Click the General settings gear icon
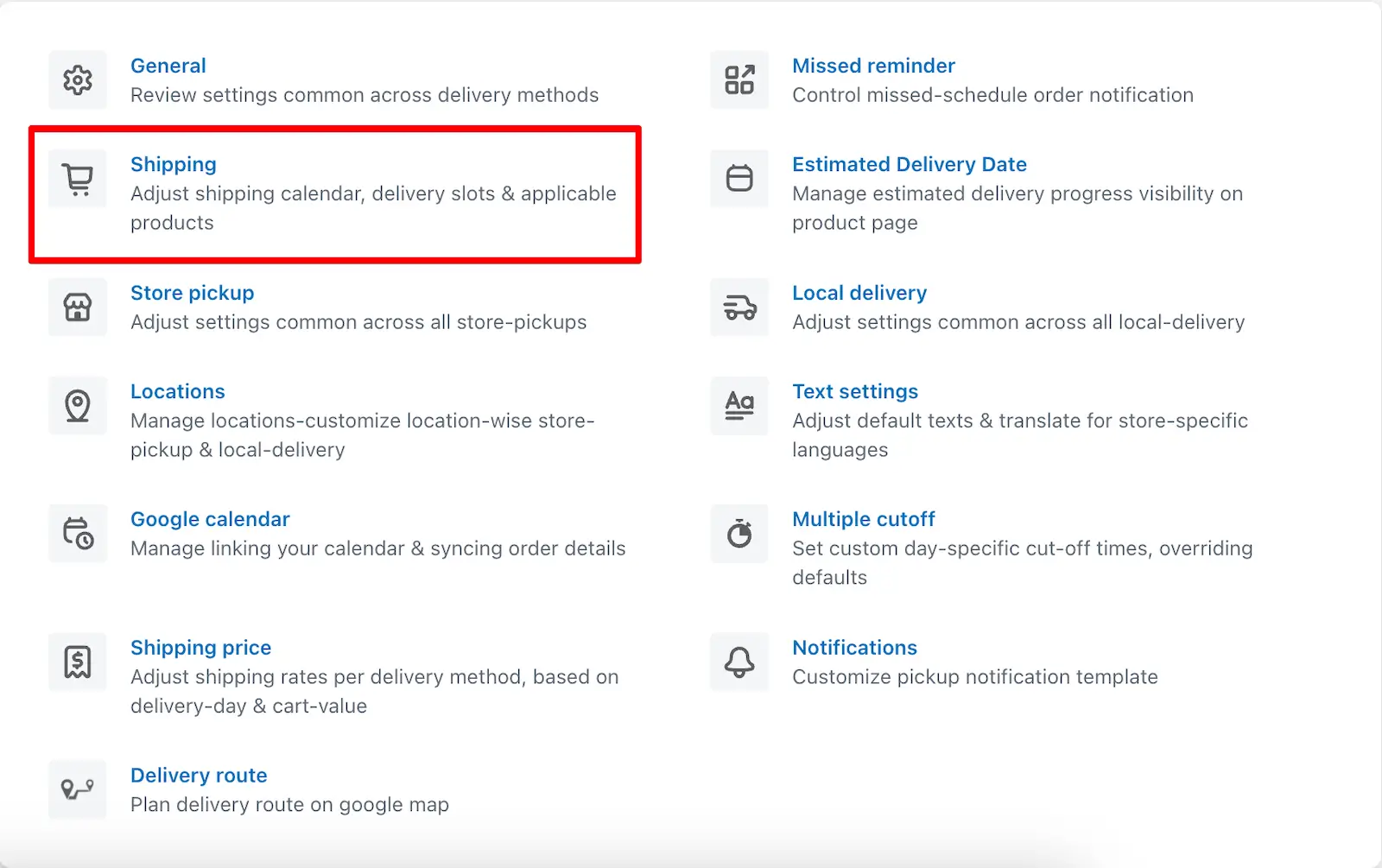Viewport: 1382px width, 868px height. tap(78, 80)
